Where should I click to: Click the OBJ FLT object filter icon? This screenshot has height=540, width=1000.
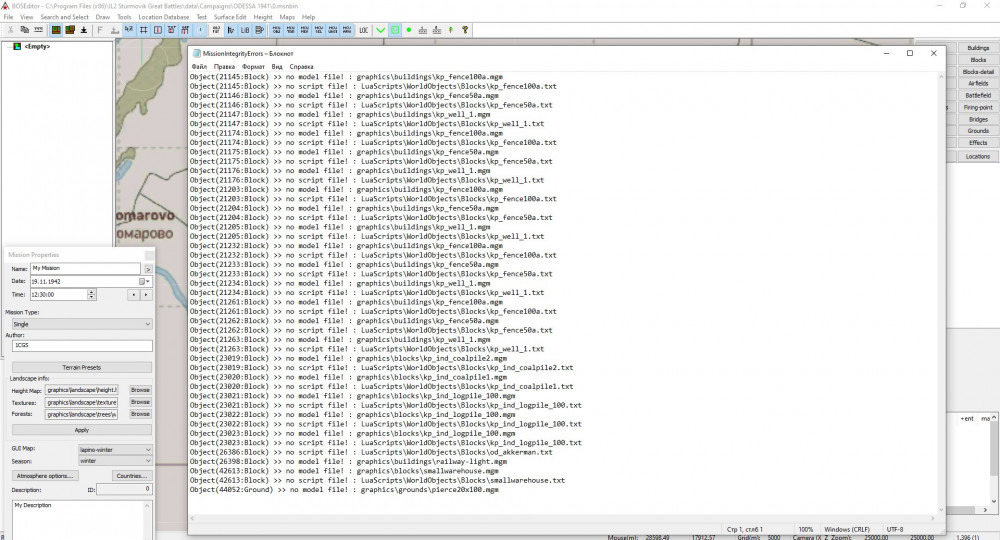tap(216, 30)
